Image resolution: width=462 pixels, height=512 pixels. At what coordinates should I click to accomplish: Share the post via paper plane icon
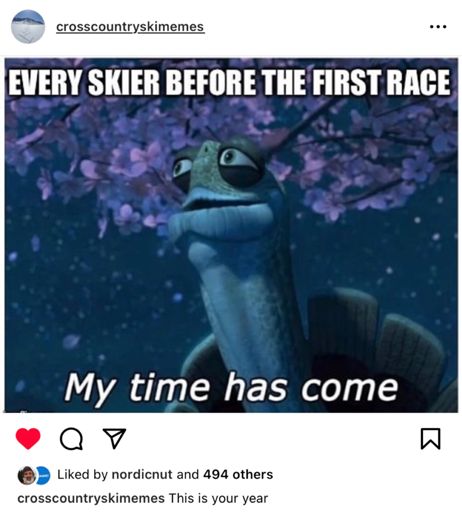tap(114, 438)
